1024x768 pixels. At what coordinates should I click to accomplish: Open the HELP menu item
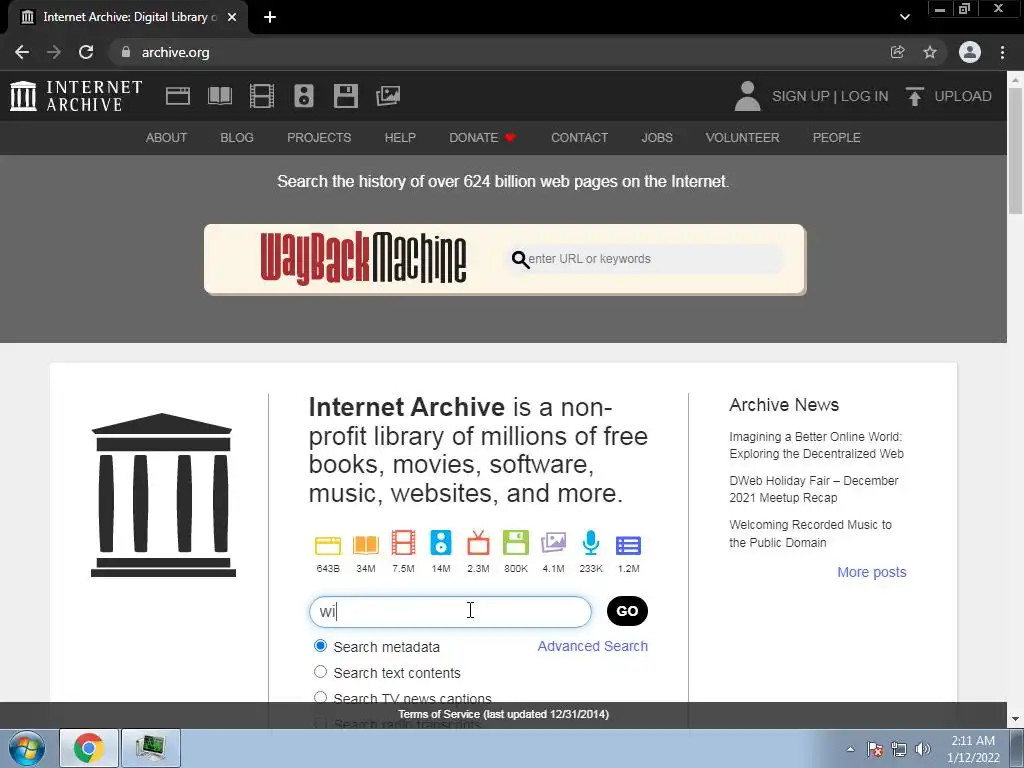click(400, 138)
